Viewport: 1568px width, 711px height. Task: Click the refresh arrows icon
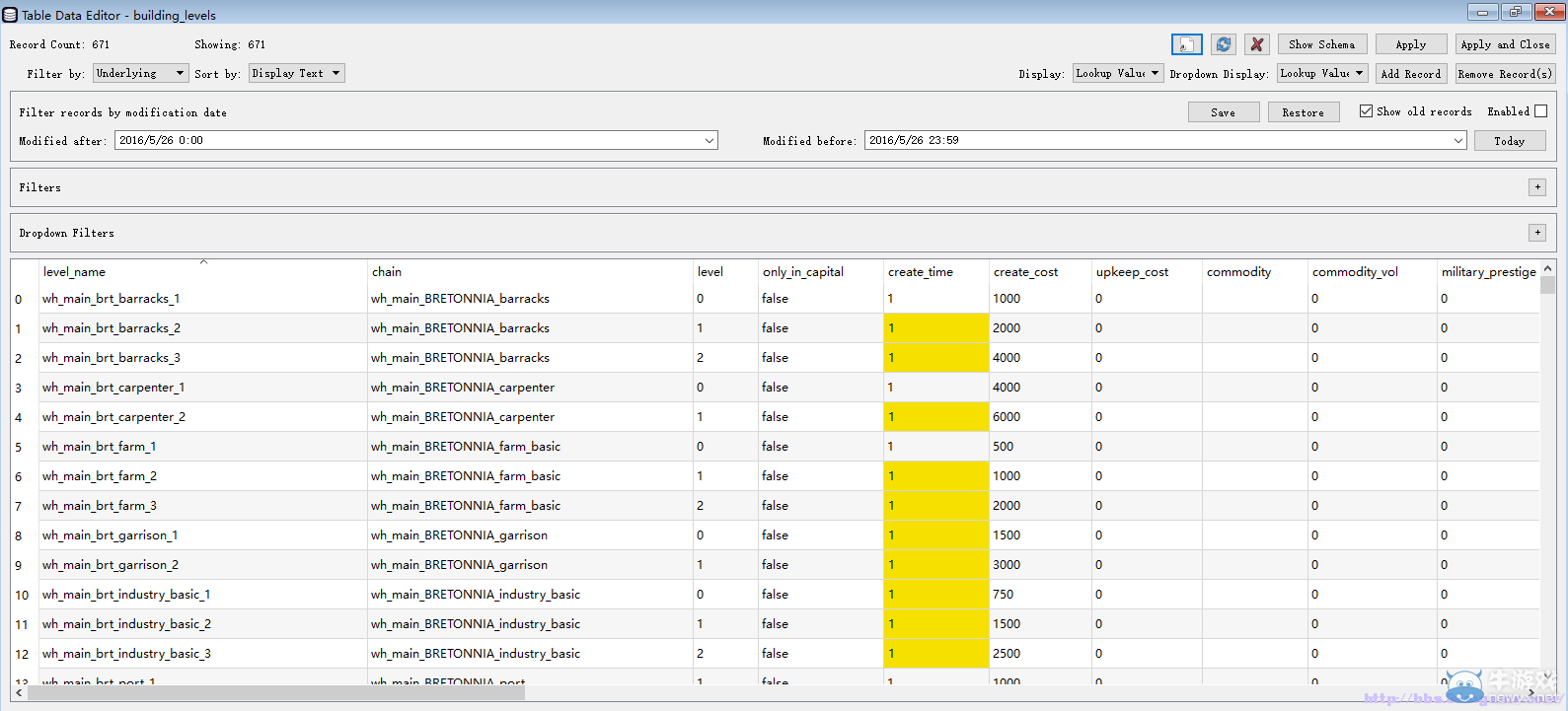1224,44
